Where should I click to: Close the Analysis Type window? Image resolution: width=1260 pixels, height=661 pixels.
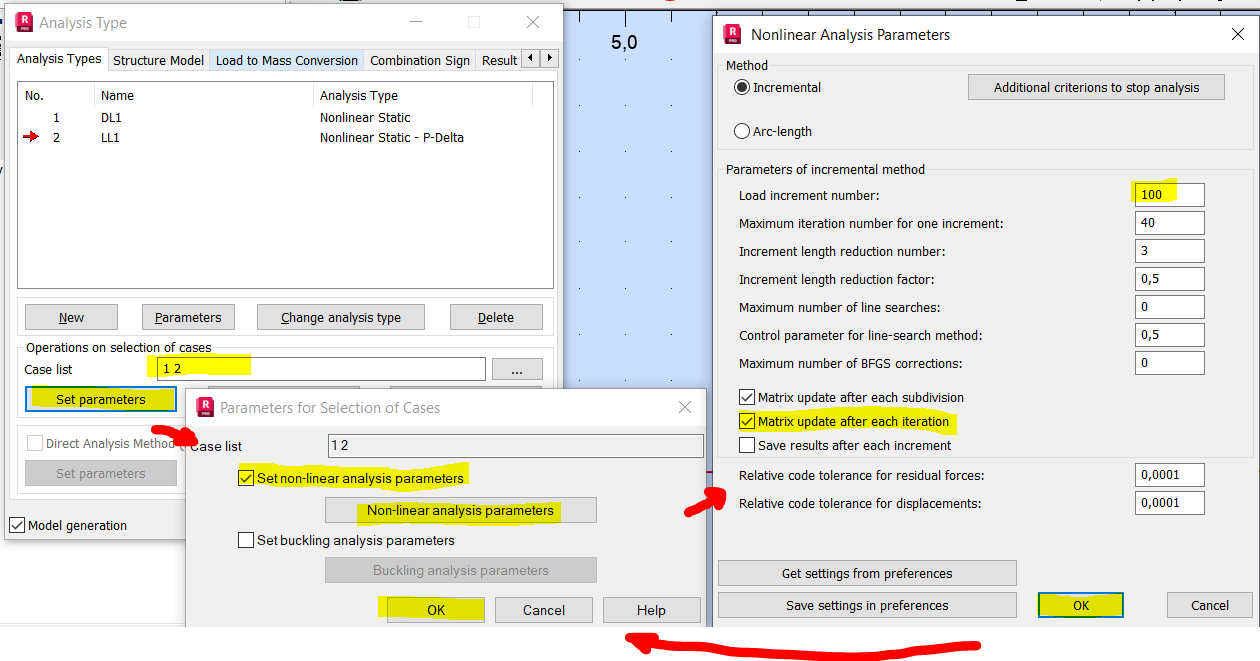(534, 22)
